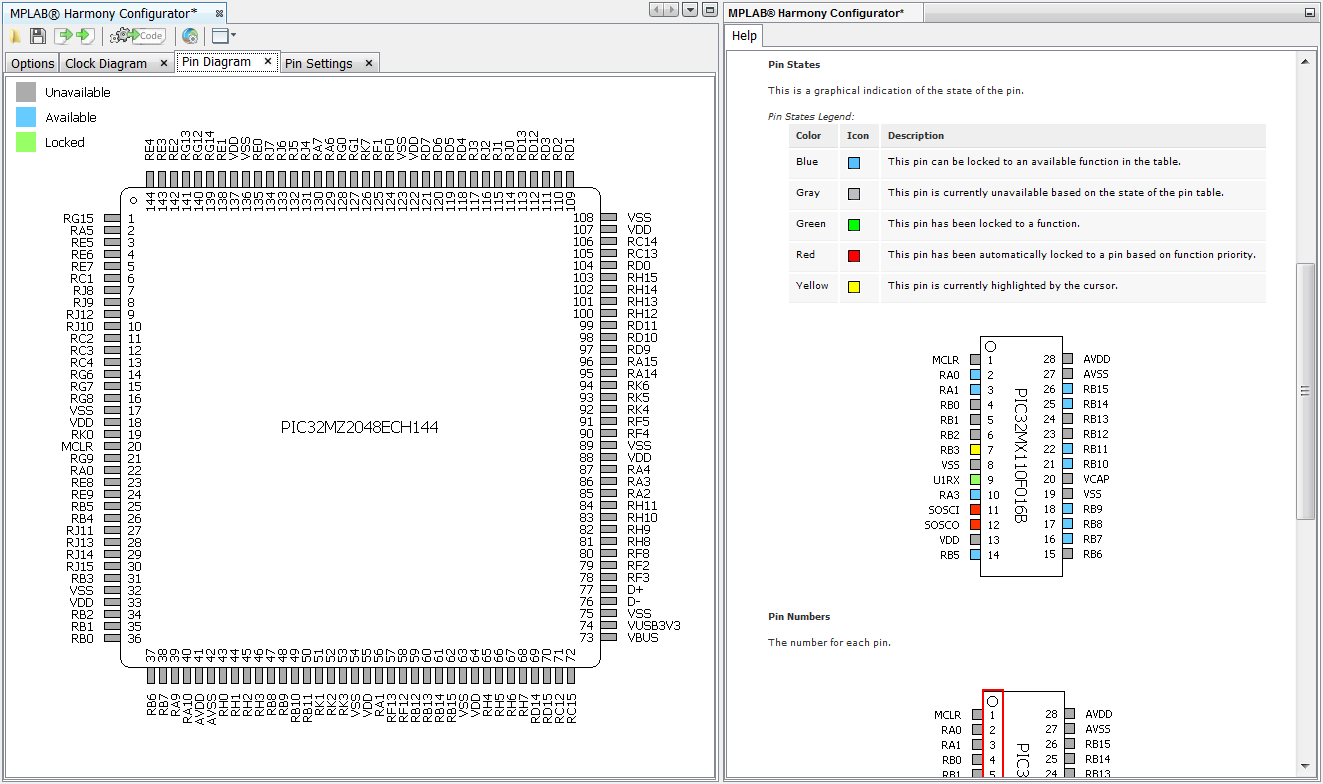Click the Save configuration disk icon
The width and height of the screenshot is (1323, 784).
37,36
